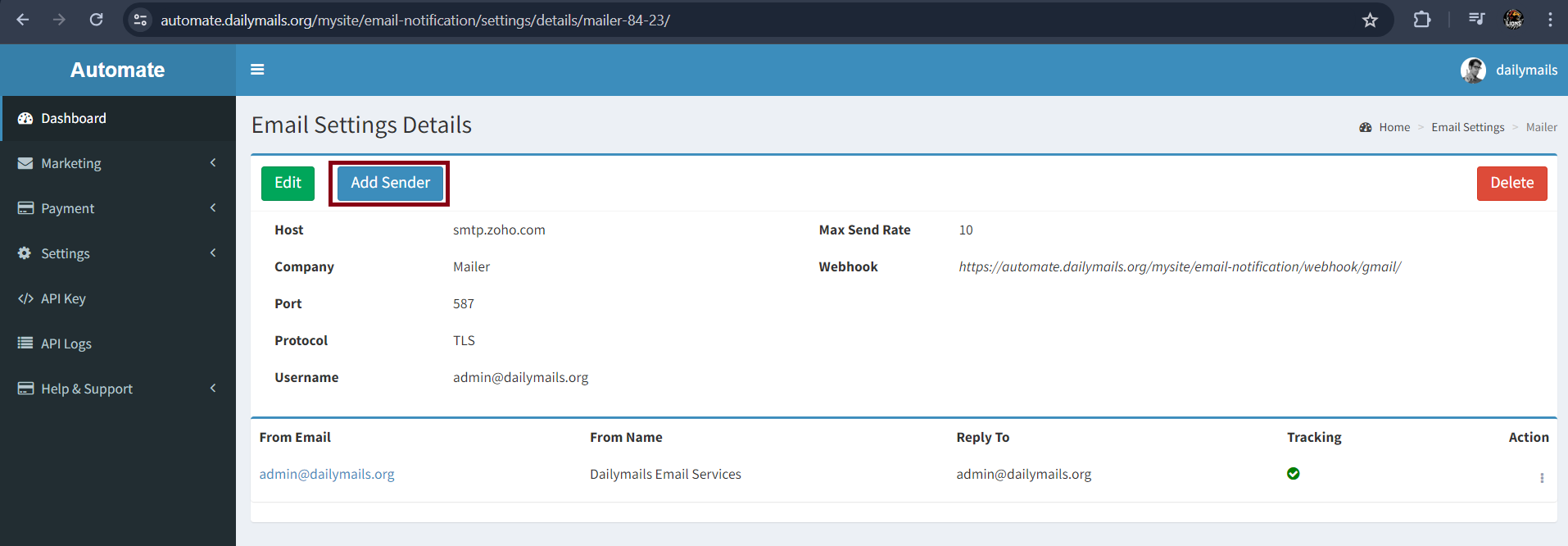Expand the Payment sidebar menu
The width and height of the screenshot is (1568, 546).
[117, 208]
